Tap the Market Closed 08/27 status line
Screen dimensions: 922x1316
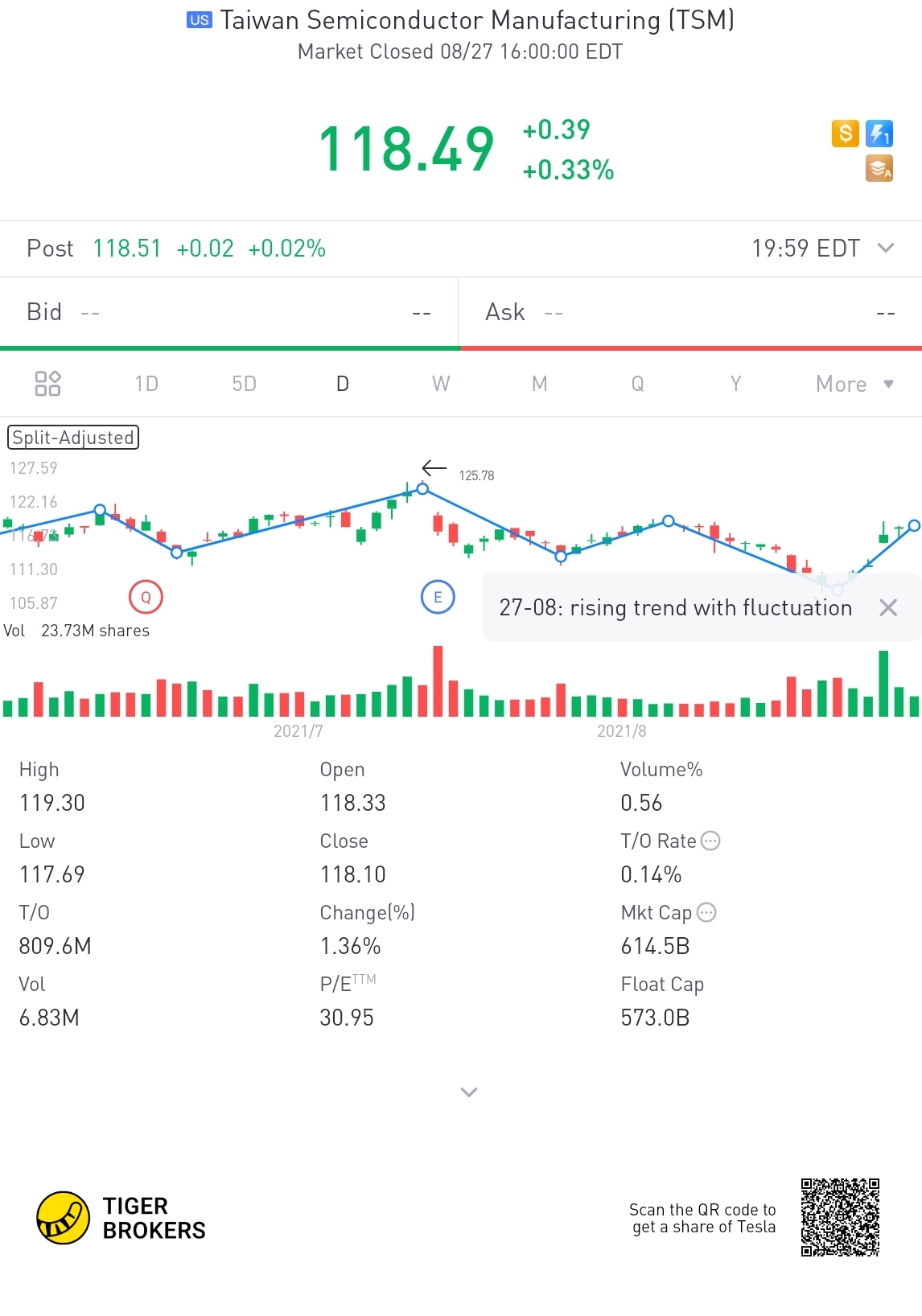(460, 51)
